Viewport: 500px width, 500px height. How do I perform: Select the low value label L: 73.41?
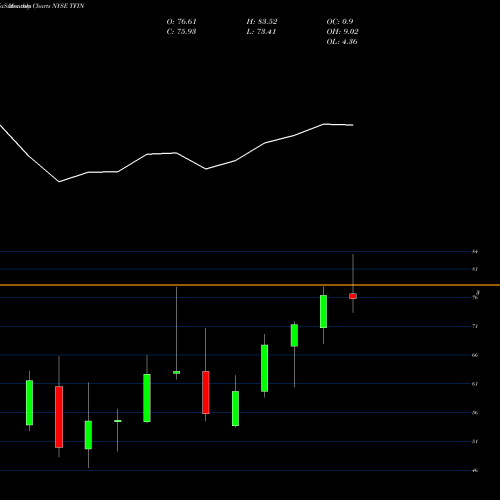[x=261, y=32]
